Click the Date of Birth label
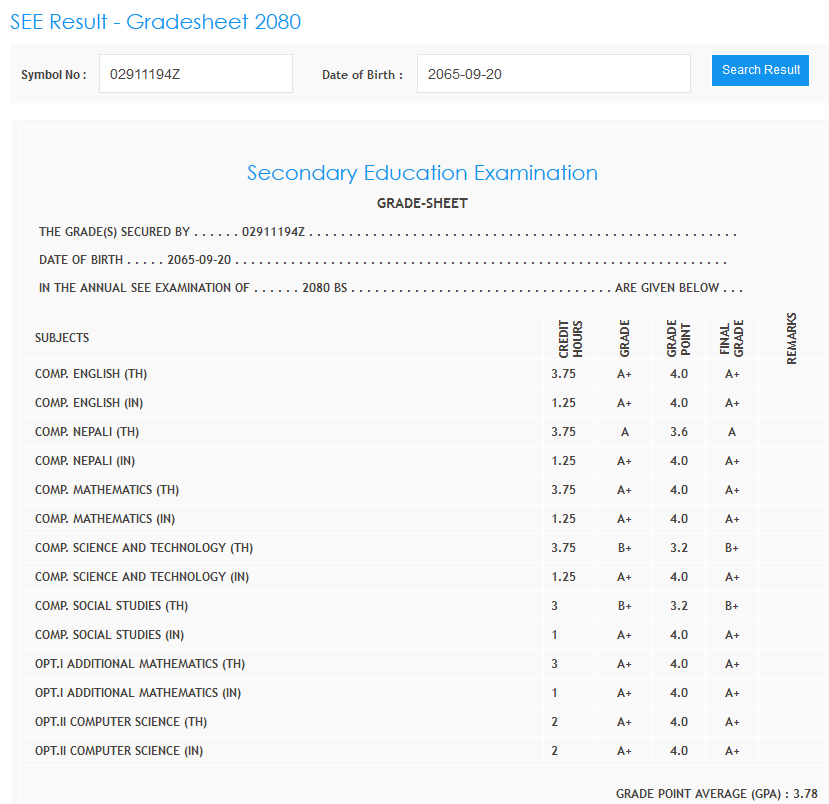 362,75
